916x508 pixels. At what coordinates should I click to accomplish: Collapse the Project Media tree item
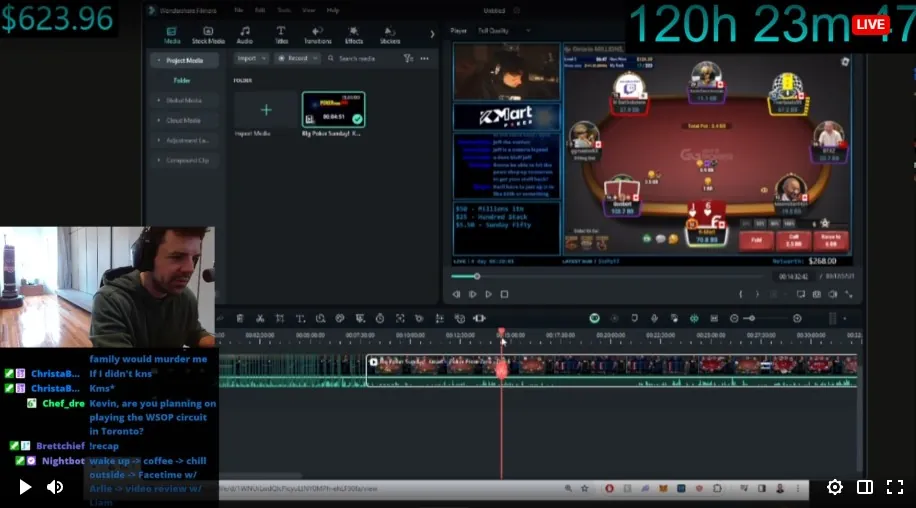159,61
